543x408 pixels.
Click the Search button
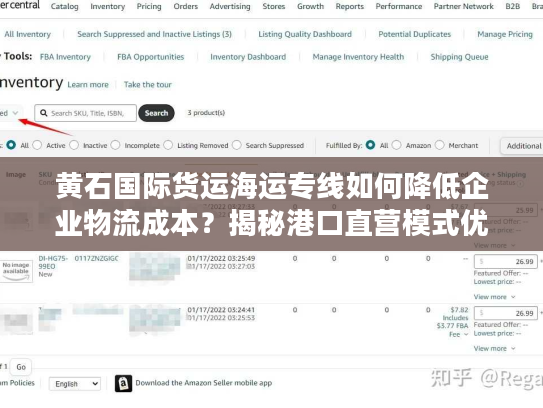click(x=156, y=113)
